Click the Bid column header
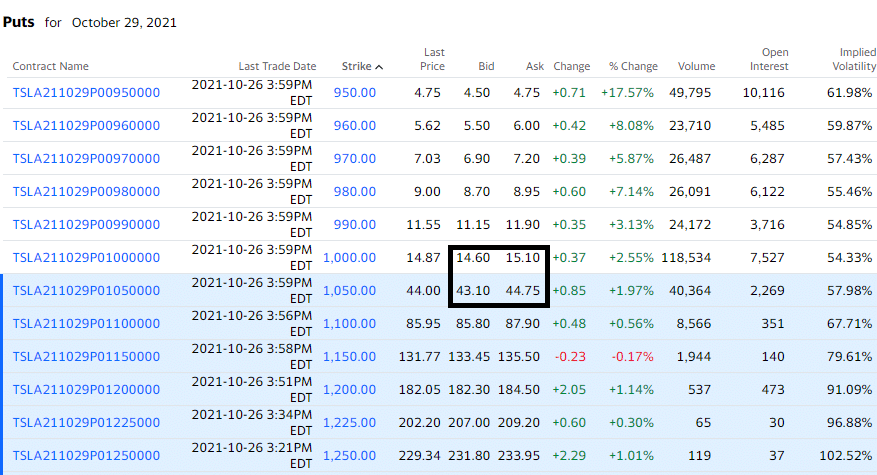This screenshot has height=475, width=877. coord(486,66)
